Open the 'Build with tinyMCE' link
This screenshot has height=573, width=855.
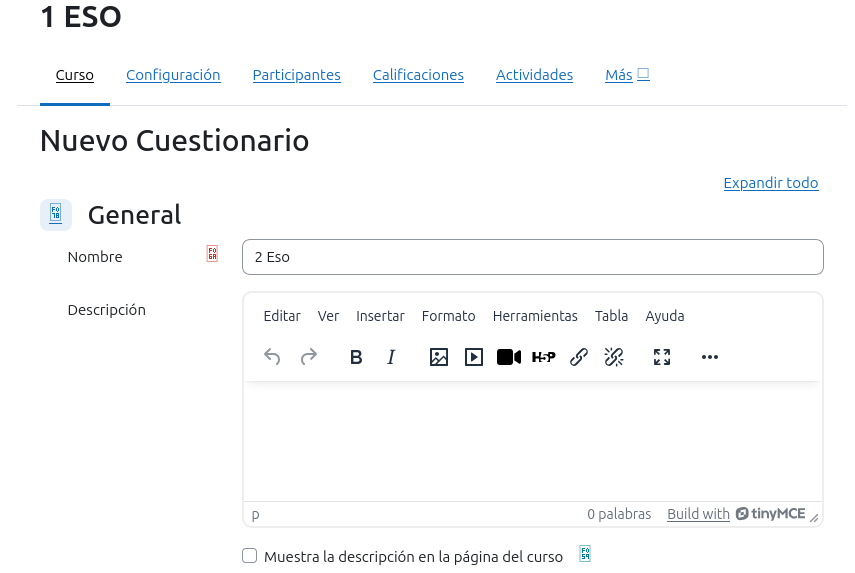coord(735,514)
